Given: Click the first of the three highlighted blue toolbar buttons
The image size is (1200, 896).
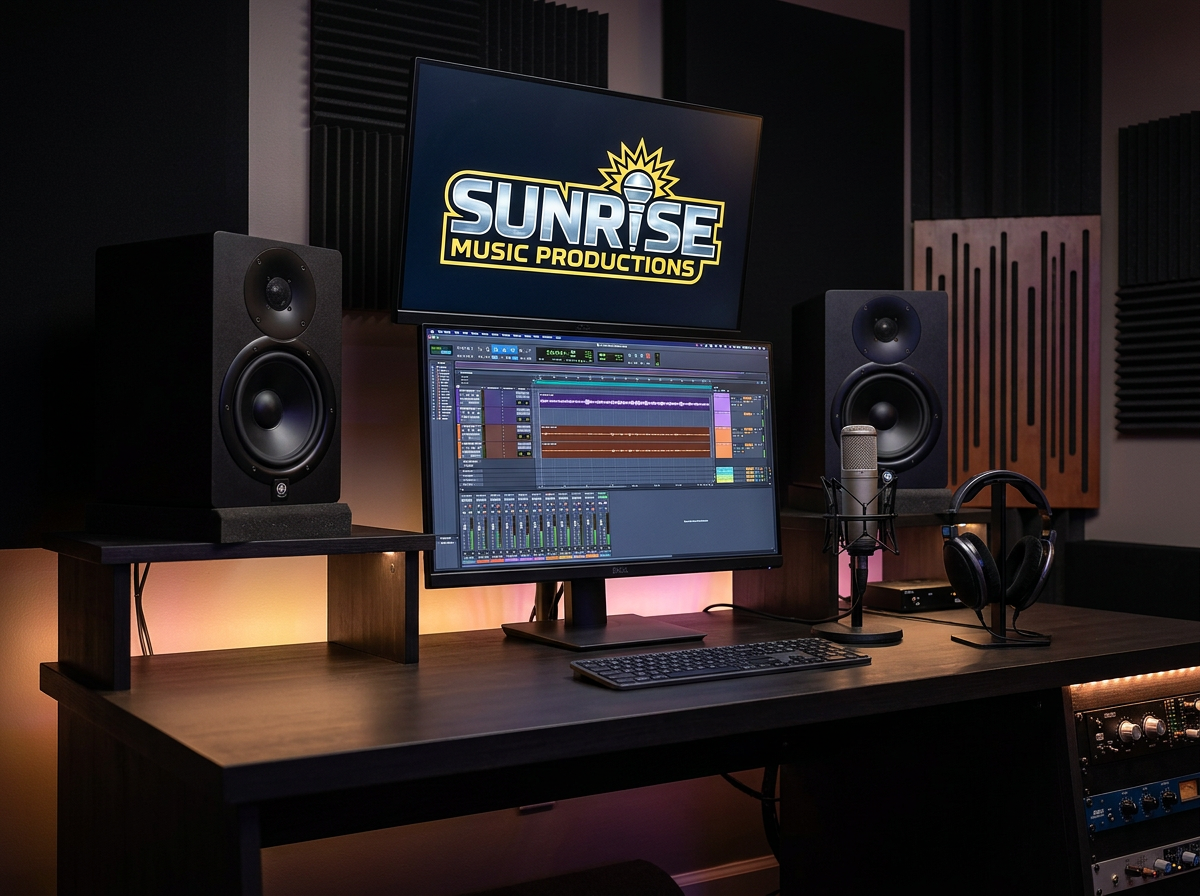Looking at the screenshot, I should click(496, 349).
